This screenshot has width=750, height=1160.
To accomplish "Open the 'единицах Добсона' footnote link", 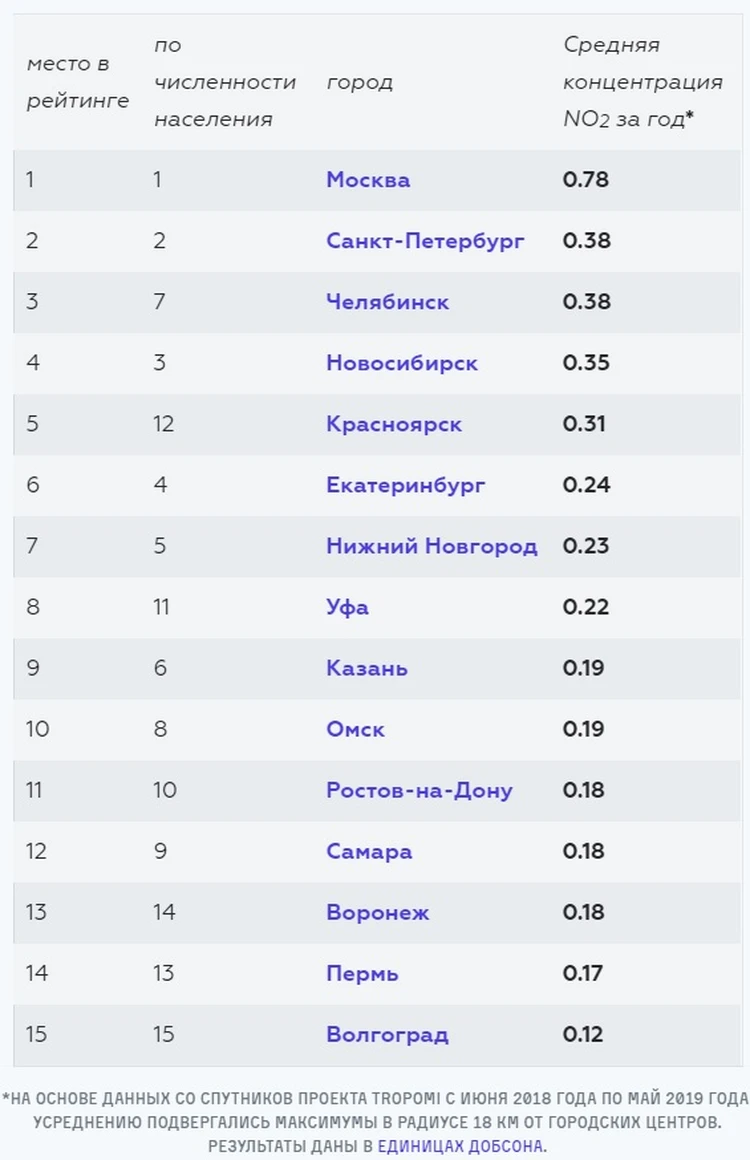I will coord(460,1146).
